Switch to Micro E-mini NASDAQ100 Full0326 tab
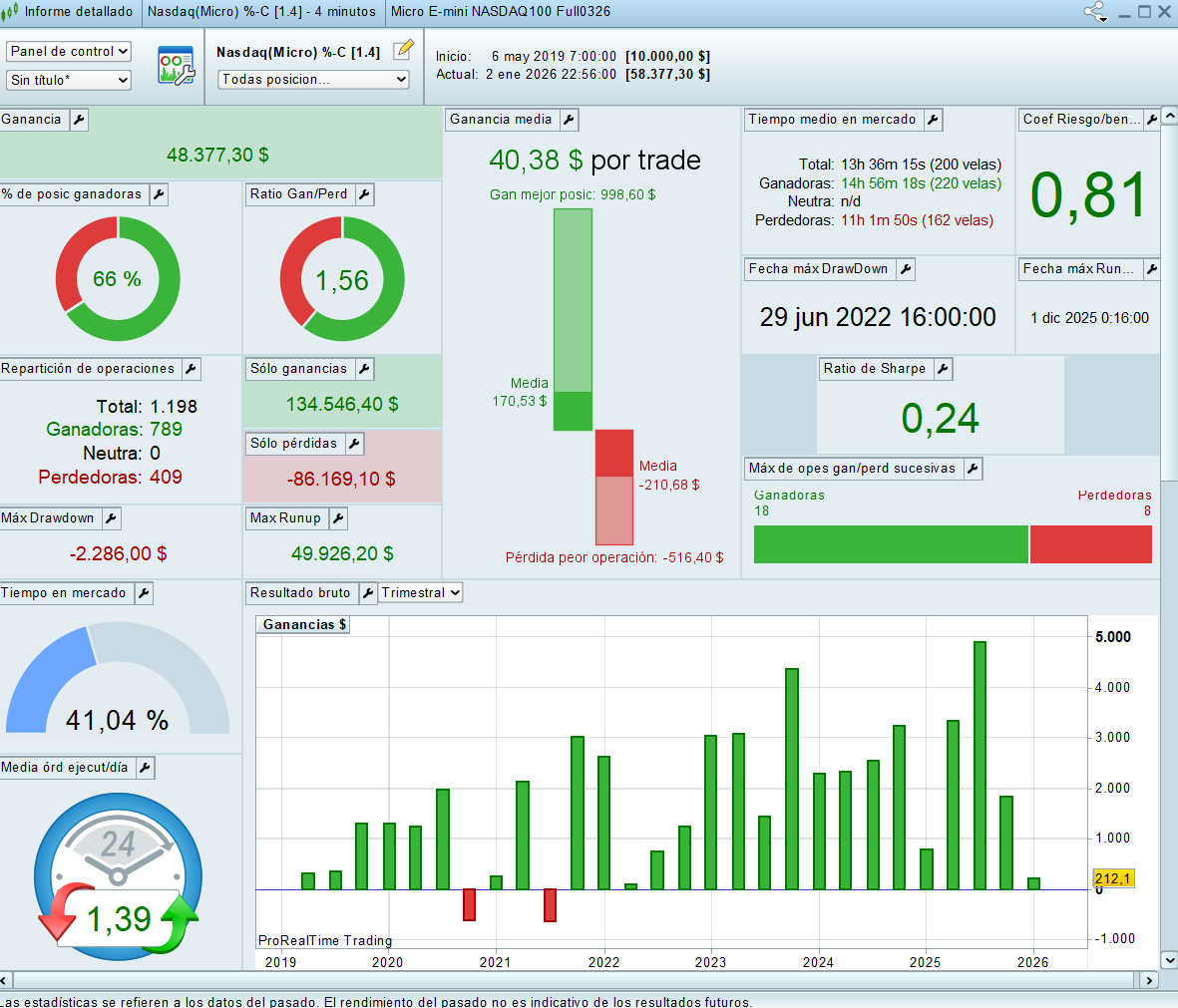The width and height of the screenshot is (1178, 1008). tap(500, 12)
